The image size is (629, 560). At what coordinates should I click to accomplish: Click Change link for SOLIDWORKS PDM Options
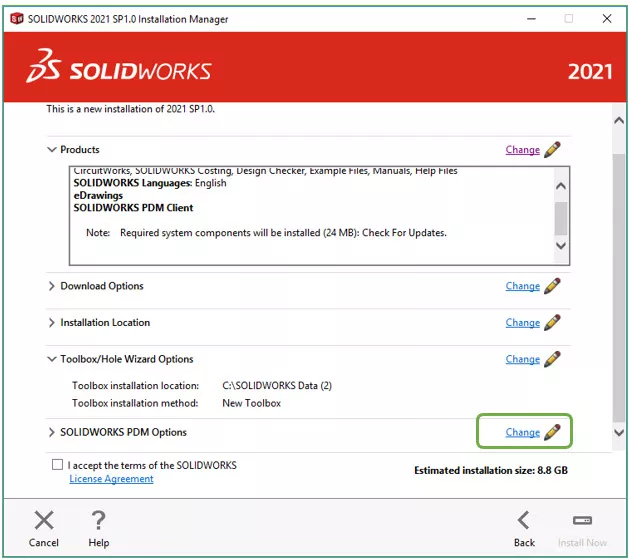tap(522, 433)
